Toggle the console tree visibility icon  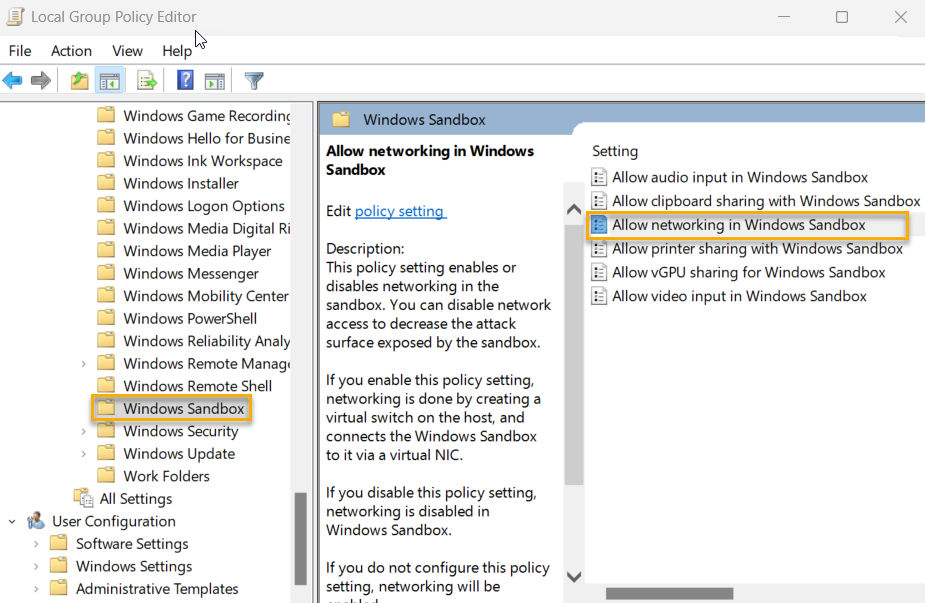coord(109,80)
